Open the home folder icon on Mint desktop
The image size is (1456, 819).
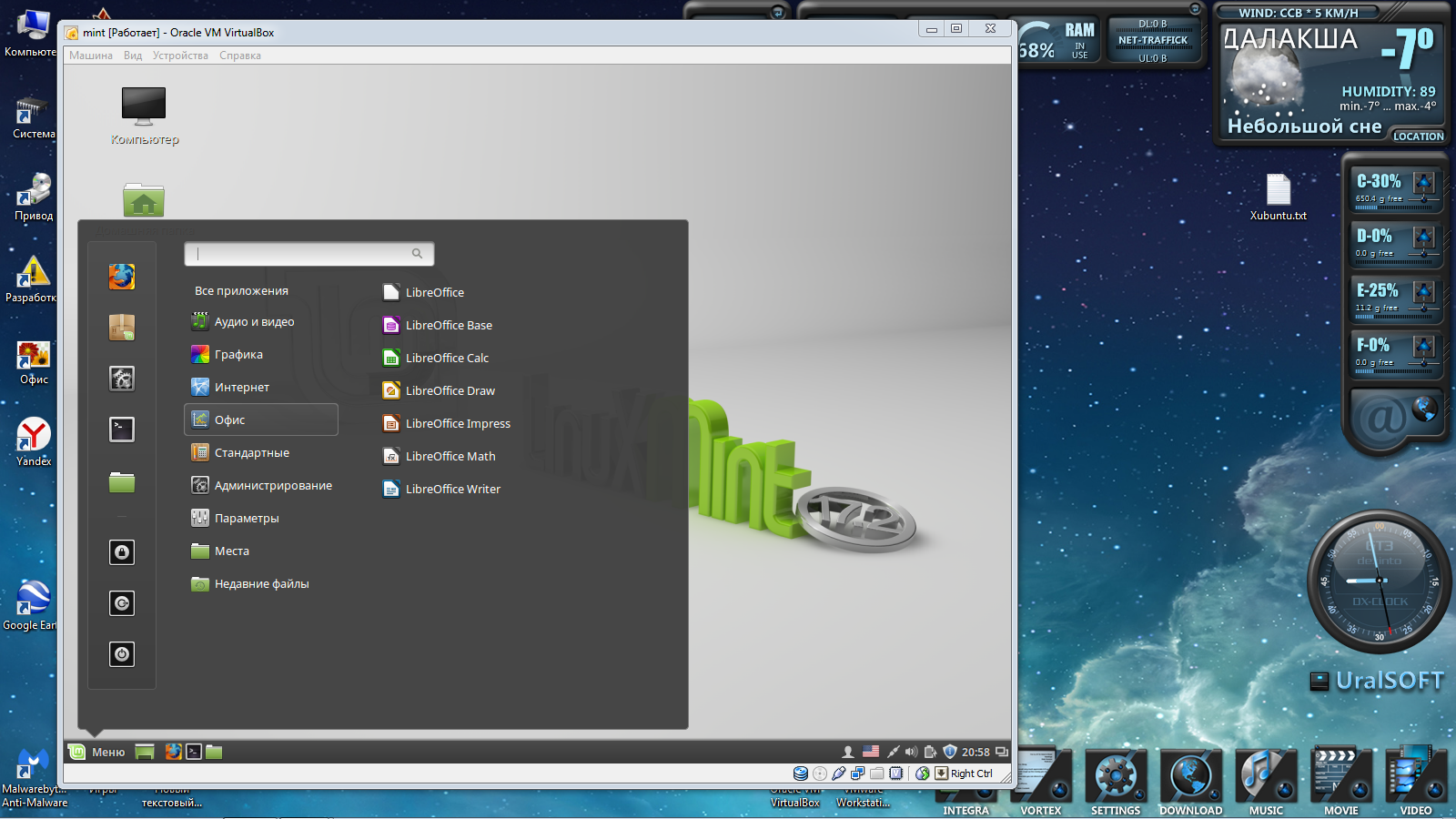coord(144,200)
